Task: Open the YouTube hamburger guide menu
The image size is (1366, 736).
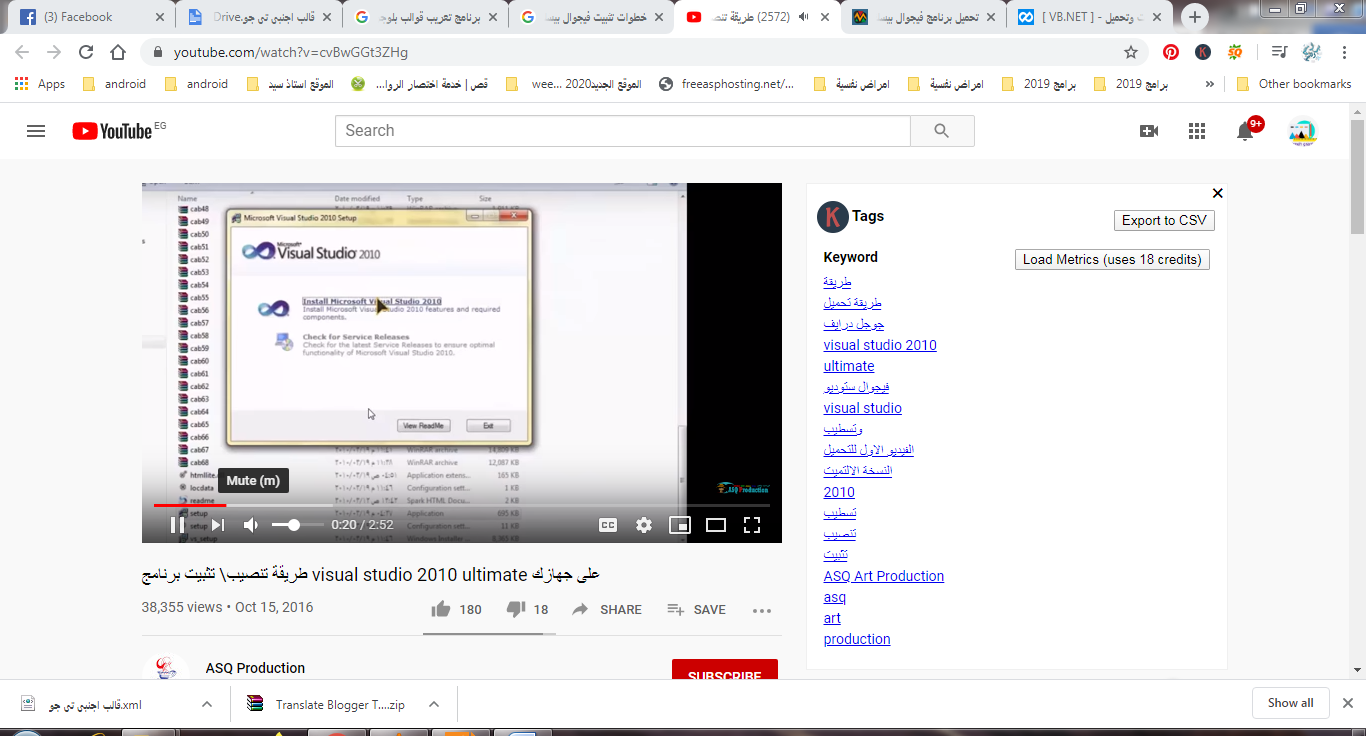Action: (36, 131)
